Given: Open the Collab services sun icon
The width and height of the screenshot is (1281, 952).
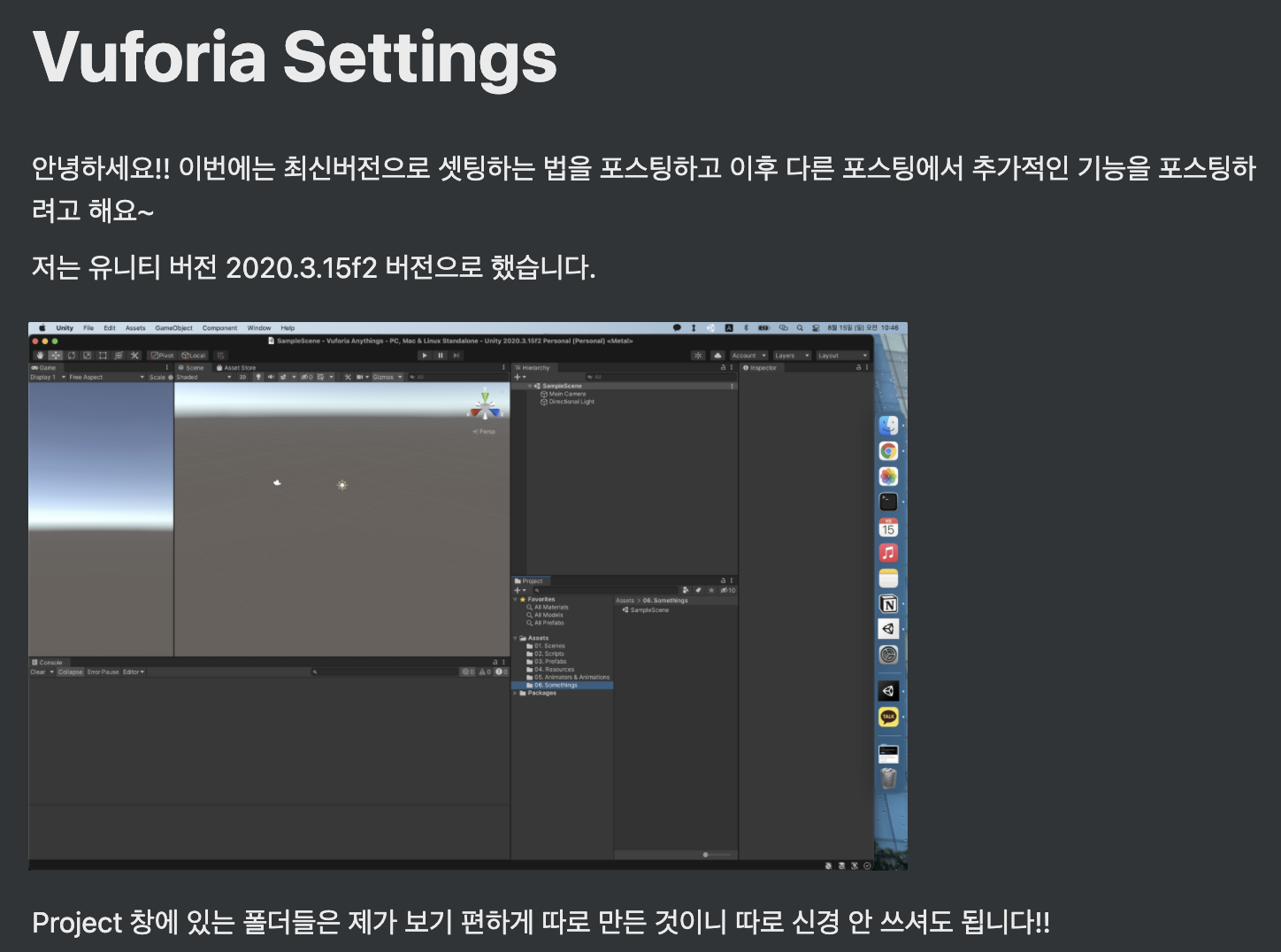Looking at the screenshot, I should point(698,355).
